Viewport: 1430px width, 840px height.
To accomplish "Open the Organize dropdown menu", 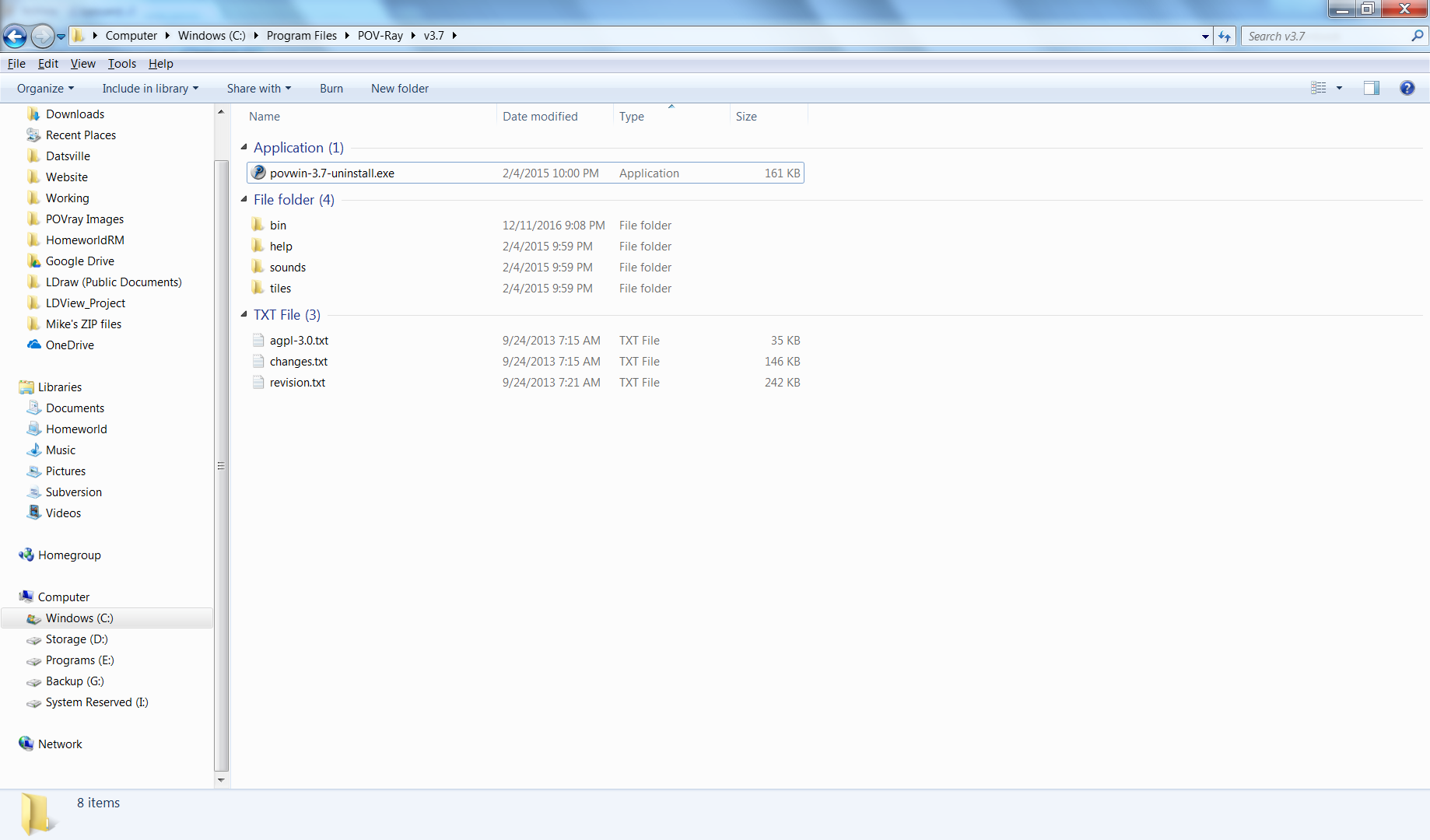I will pyautogui.click(x=45, y=88).
